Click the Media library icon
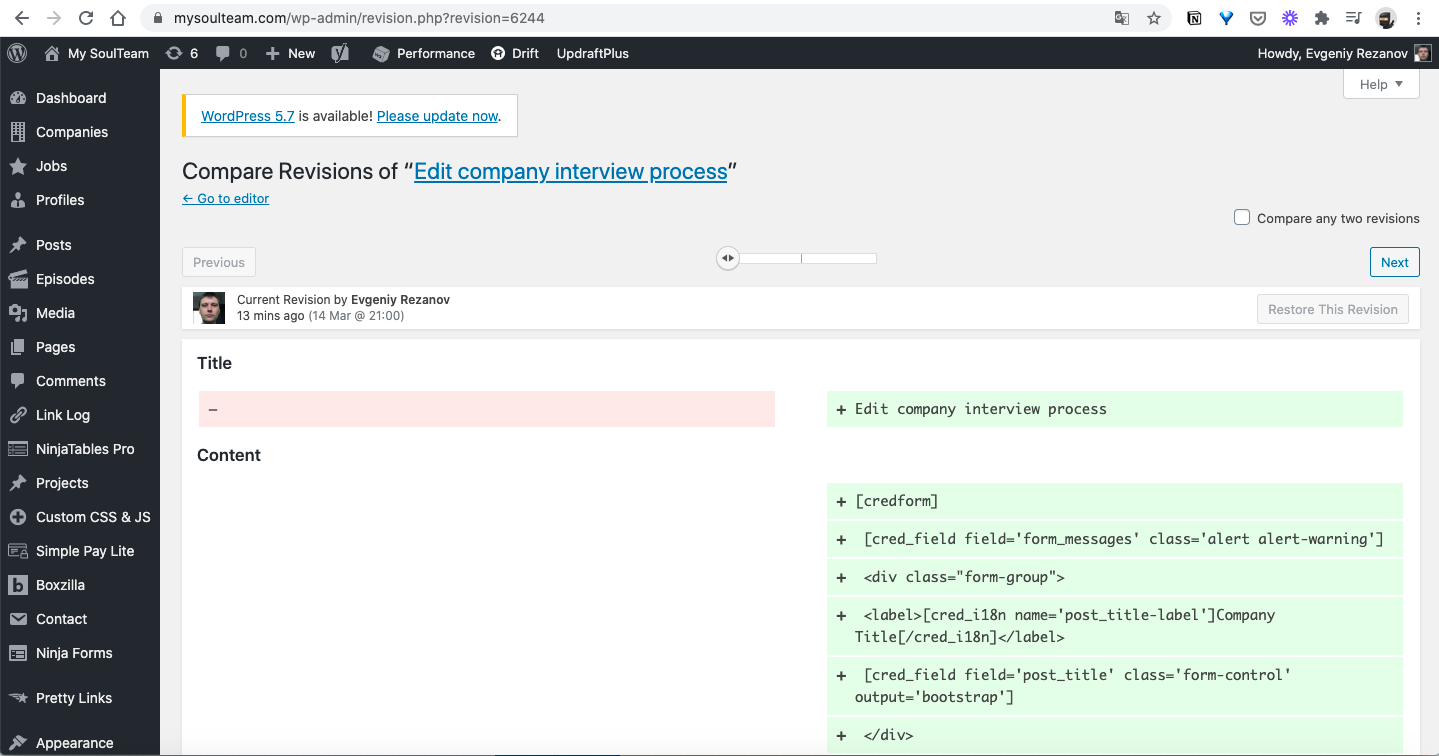The height and width of the screenshot is (756, 1439). point(18,313)
